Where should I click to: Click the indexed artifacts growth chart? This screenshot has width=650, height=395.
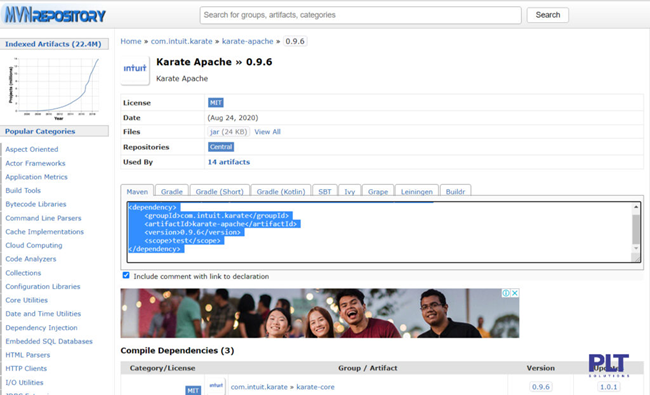pyautogui.click(x=54, y=88)
